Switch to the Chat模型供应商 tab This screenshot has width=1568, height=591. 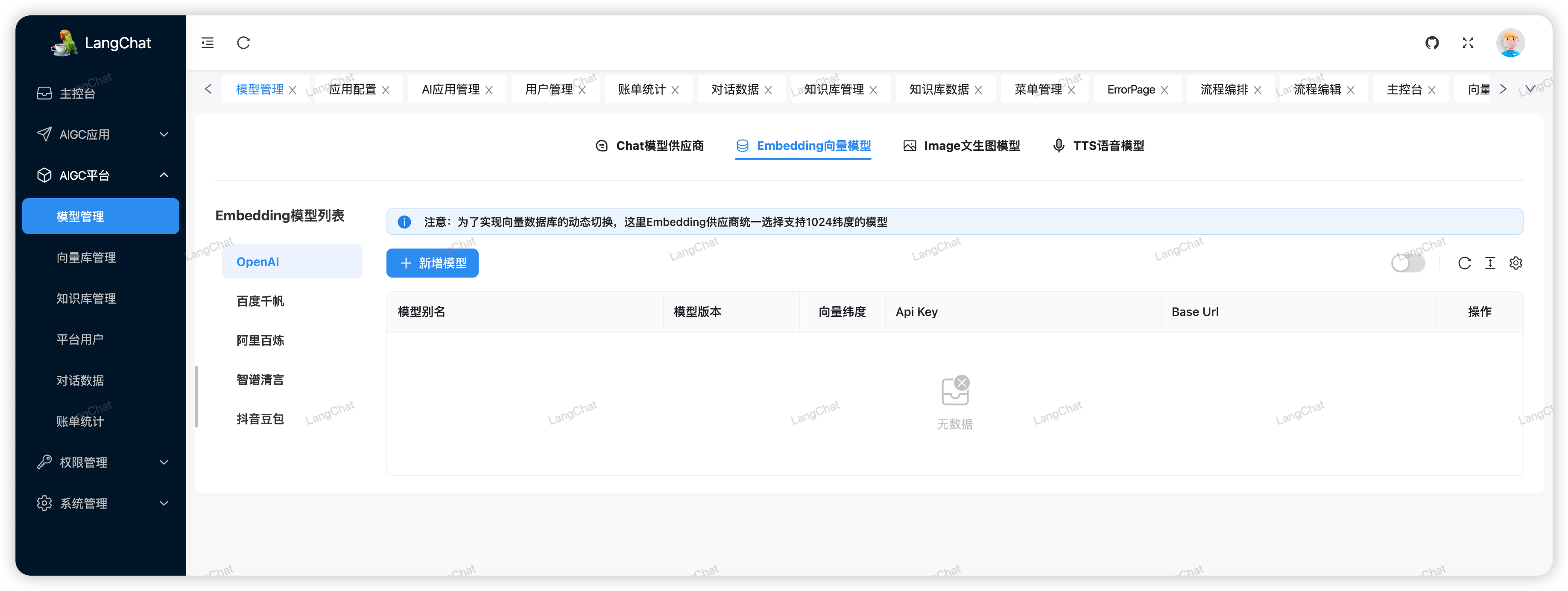pos(649,146)
